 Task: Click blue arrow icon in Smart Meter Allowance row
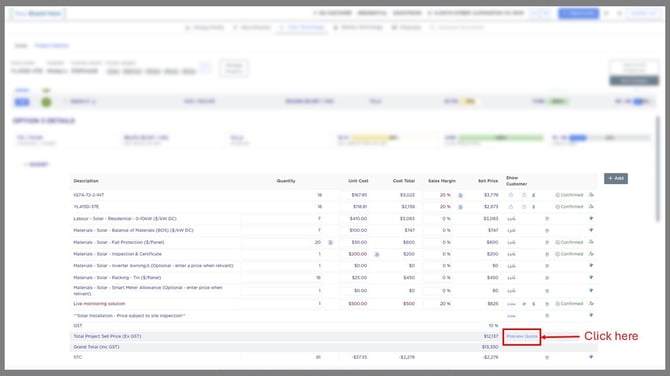(591, 290)
